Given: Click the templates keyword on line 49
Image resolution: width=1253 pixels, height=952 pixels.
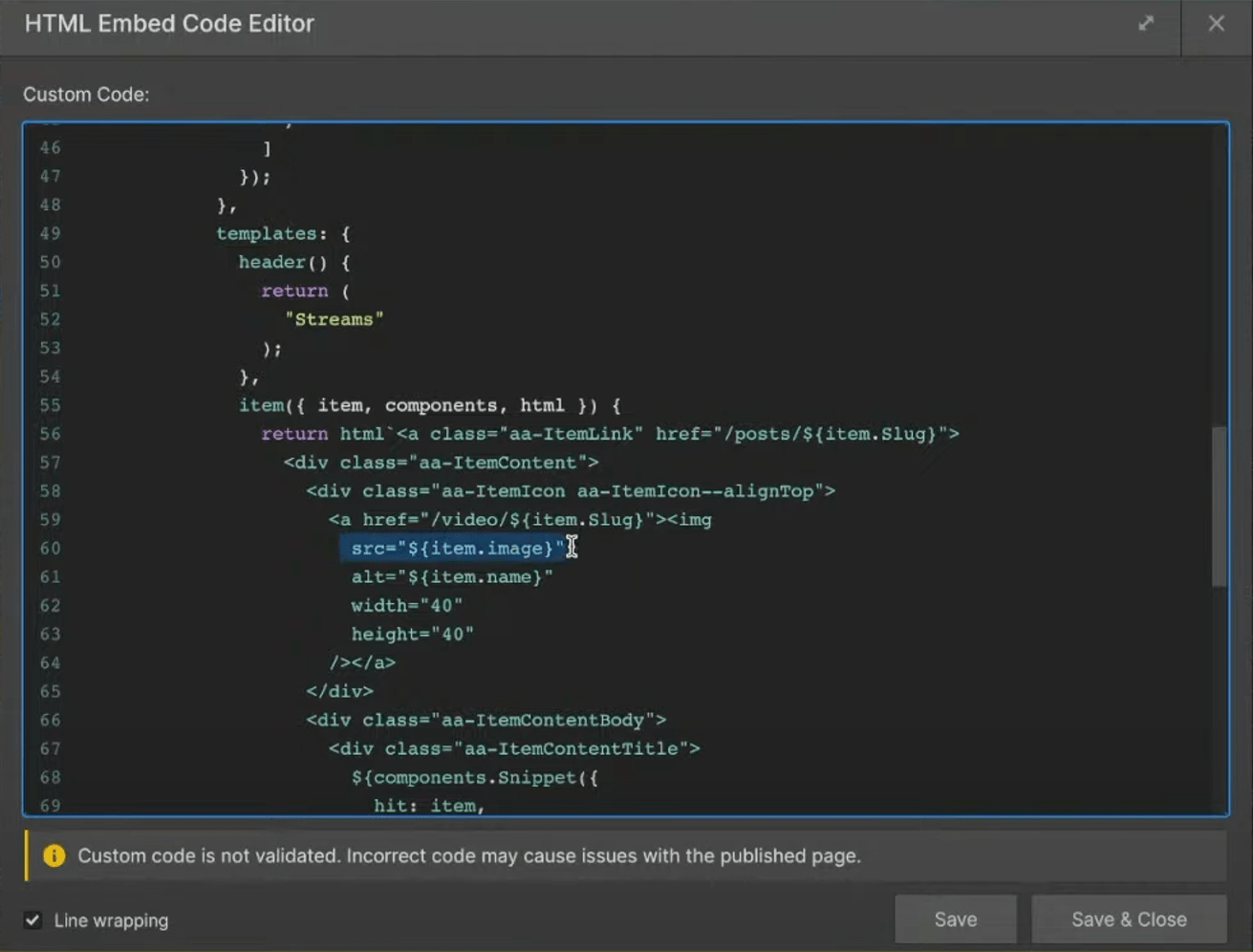Looking at the screenshot, I should (x=267, y=232).
